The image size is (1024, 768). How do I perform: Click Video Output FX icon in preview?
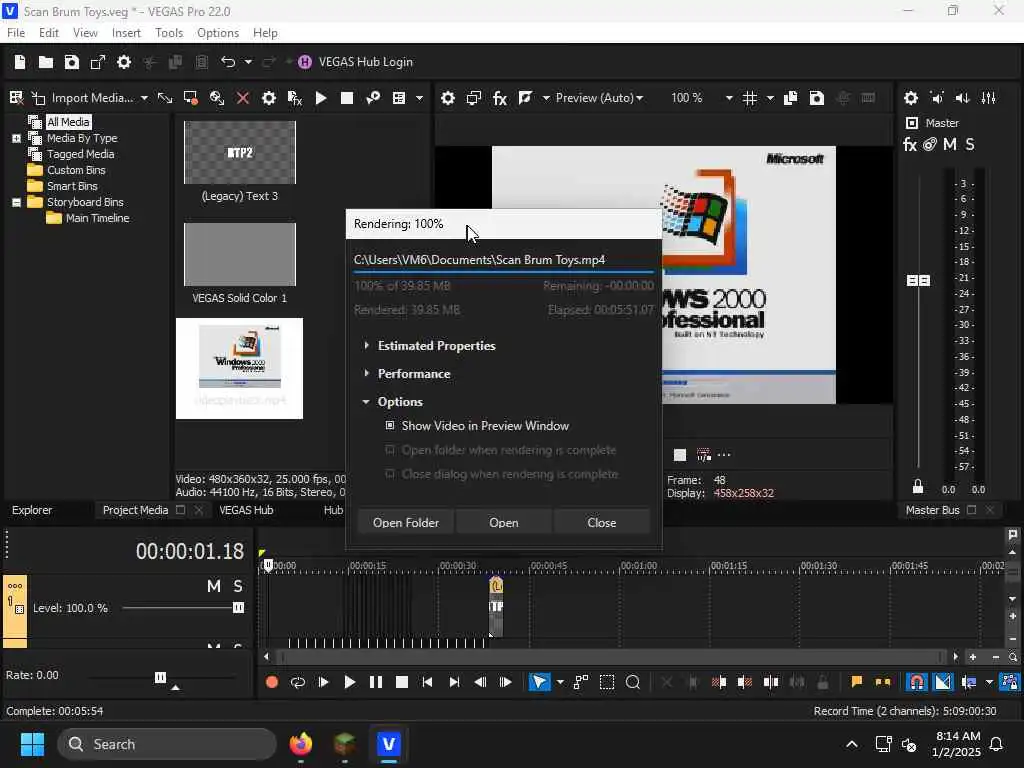[500, 98]
